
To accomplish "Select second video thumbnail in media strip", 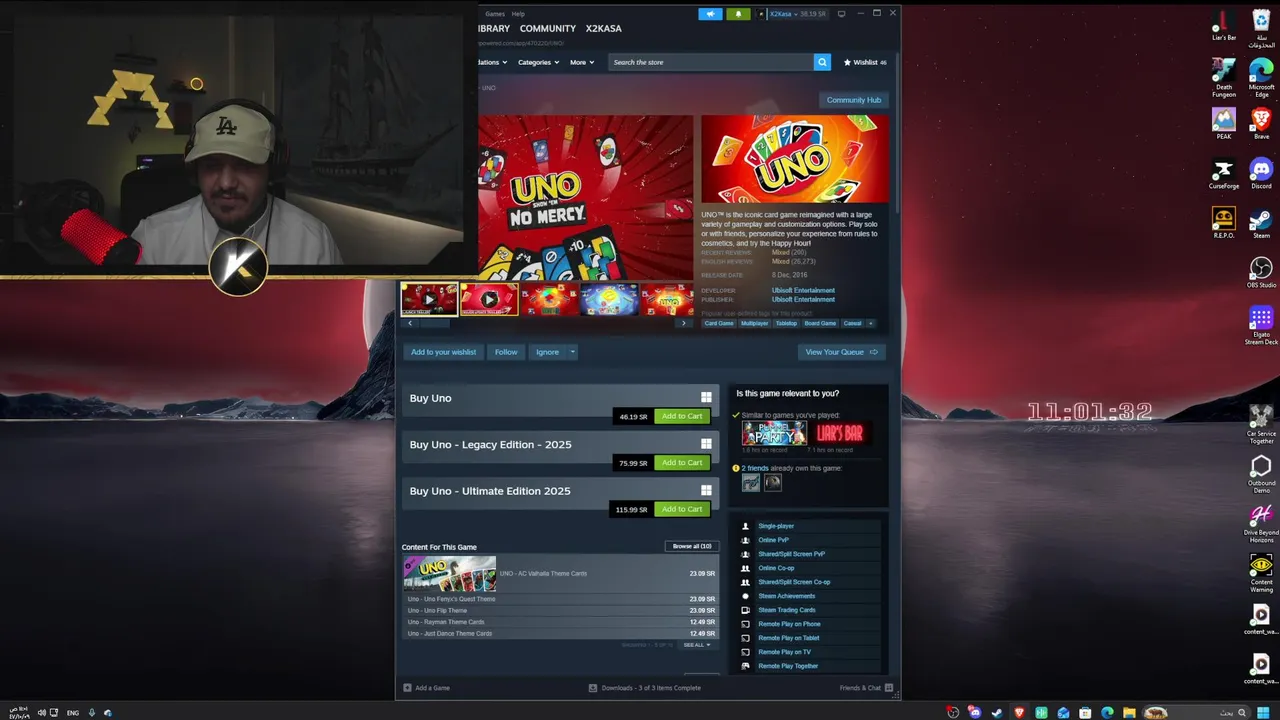I will pyautogui.click(x=489, y=299).
